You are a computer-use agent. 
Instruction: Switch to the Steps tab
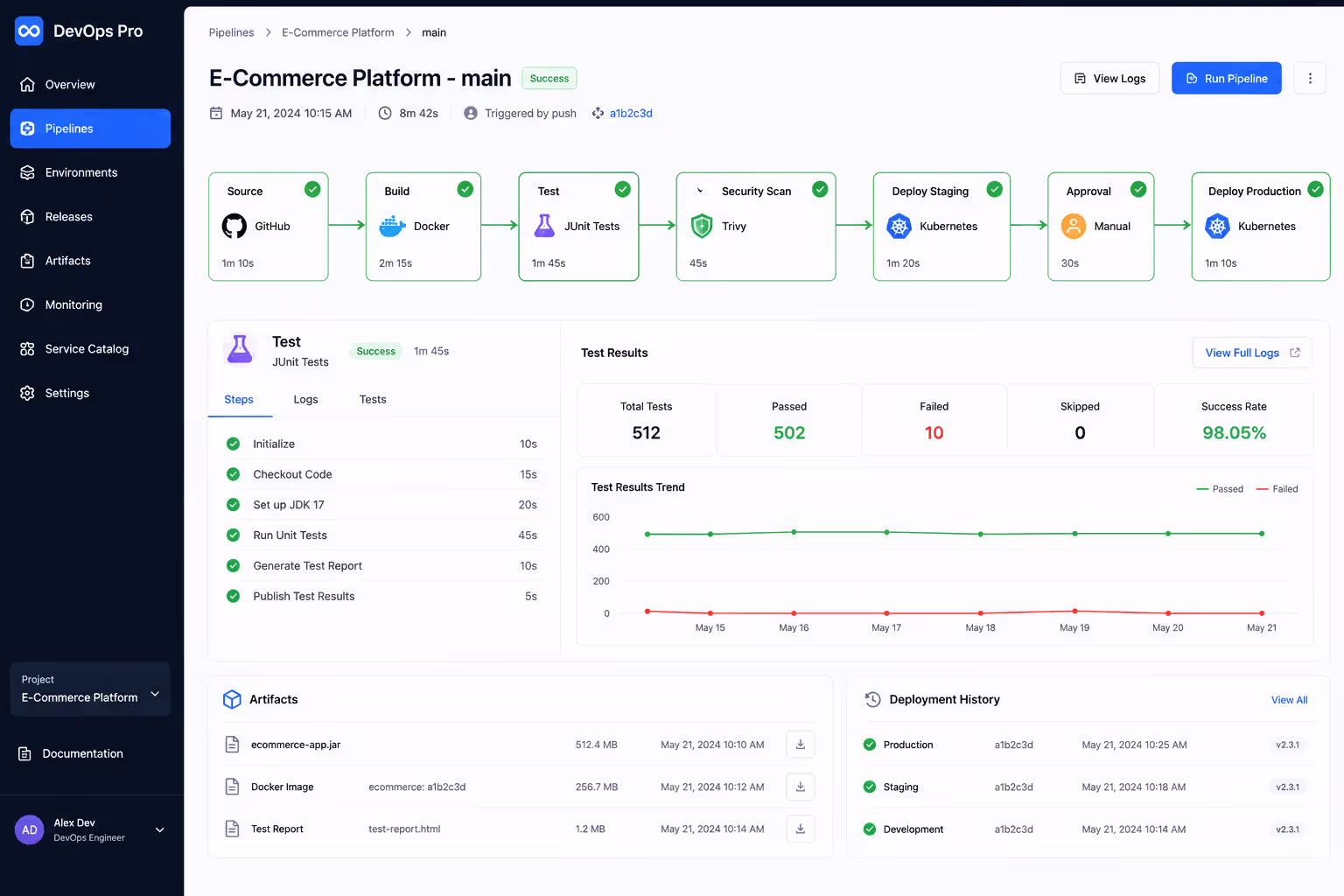point(239,400)
